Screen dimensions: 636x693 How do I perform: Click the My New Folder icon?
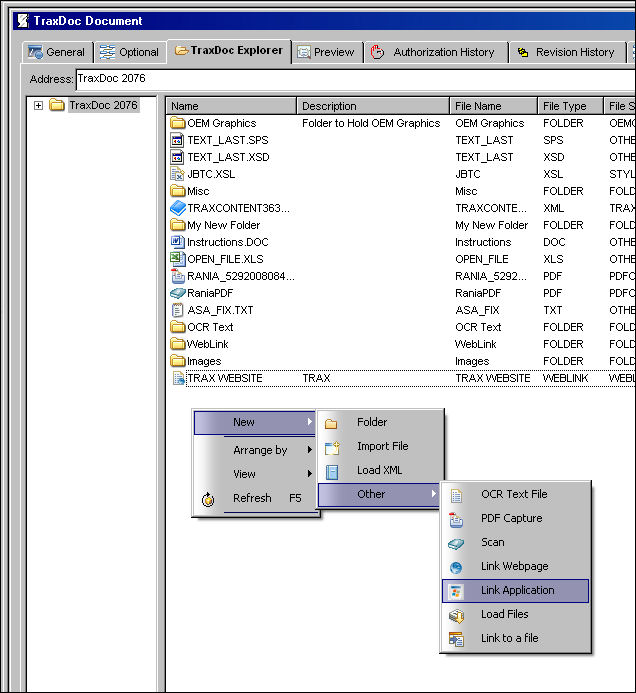point(178,225)
